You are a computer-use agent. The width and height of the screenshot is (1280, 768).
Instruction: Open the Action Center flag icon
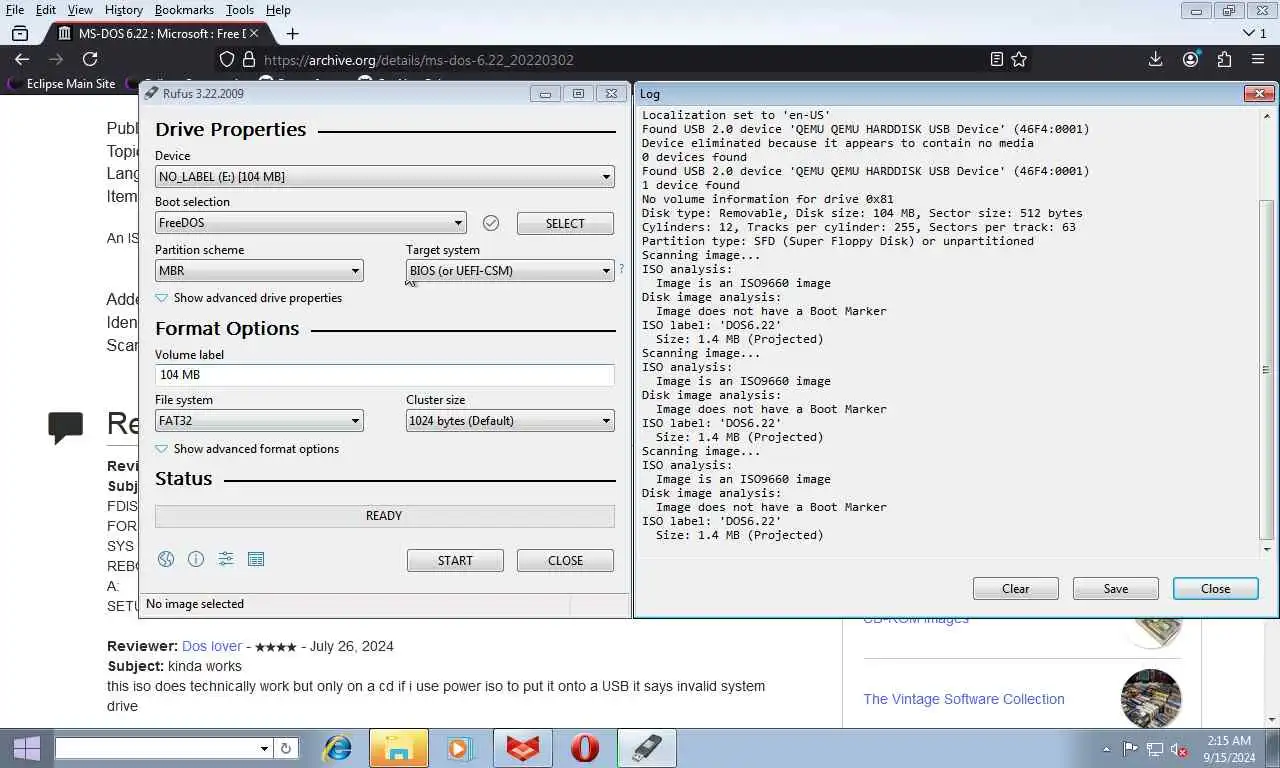pyautogui.click(x=1131, y=749)
